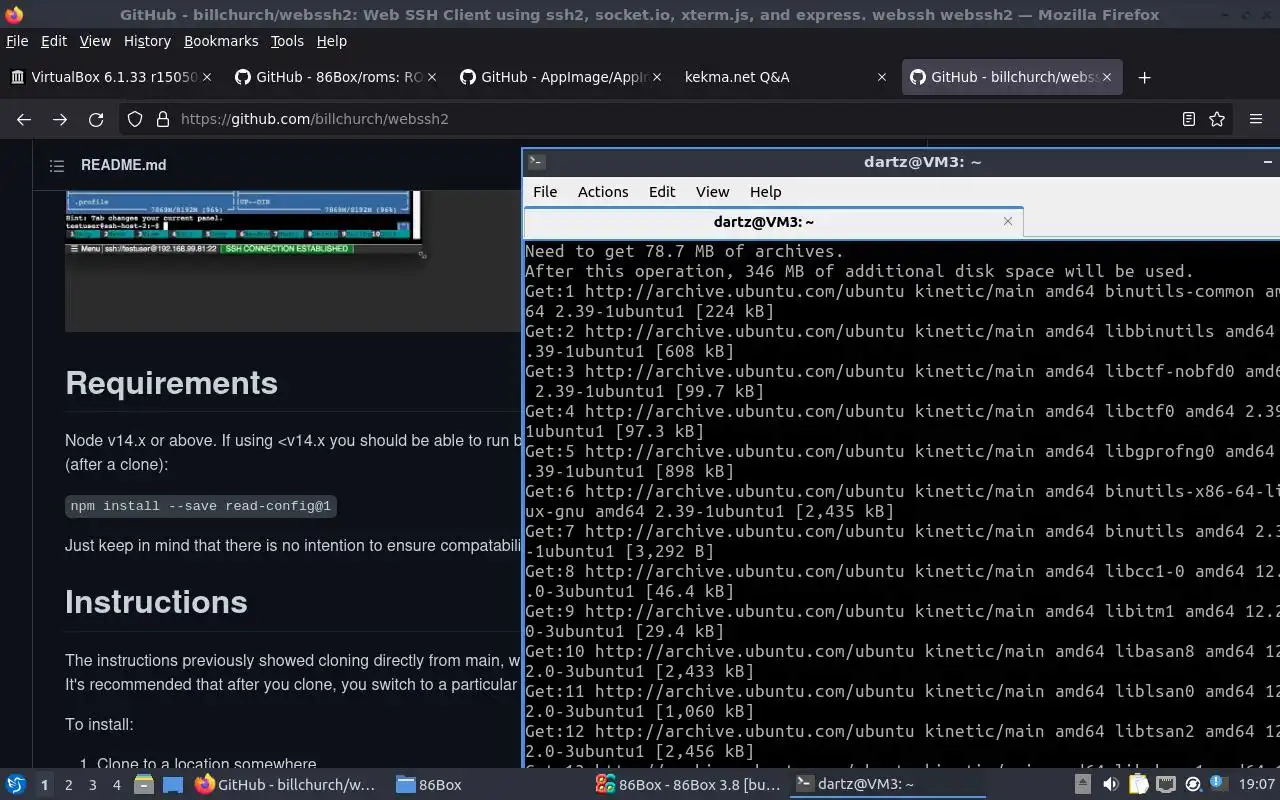1280x800 pixels.
Task: Switch to virtual desktop 4
Action: tap(116, 785)
